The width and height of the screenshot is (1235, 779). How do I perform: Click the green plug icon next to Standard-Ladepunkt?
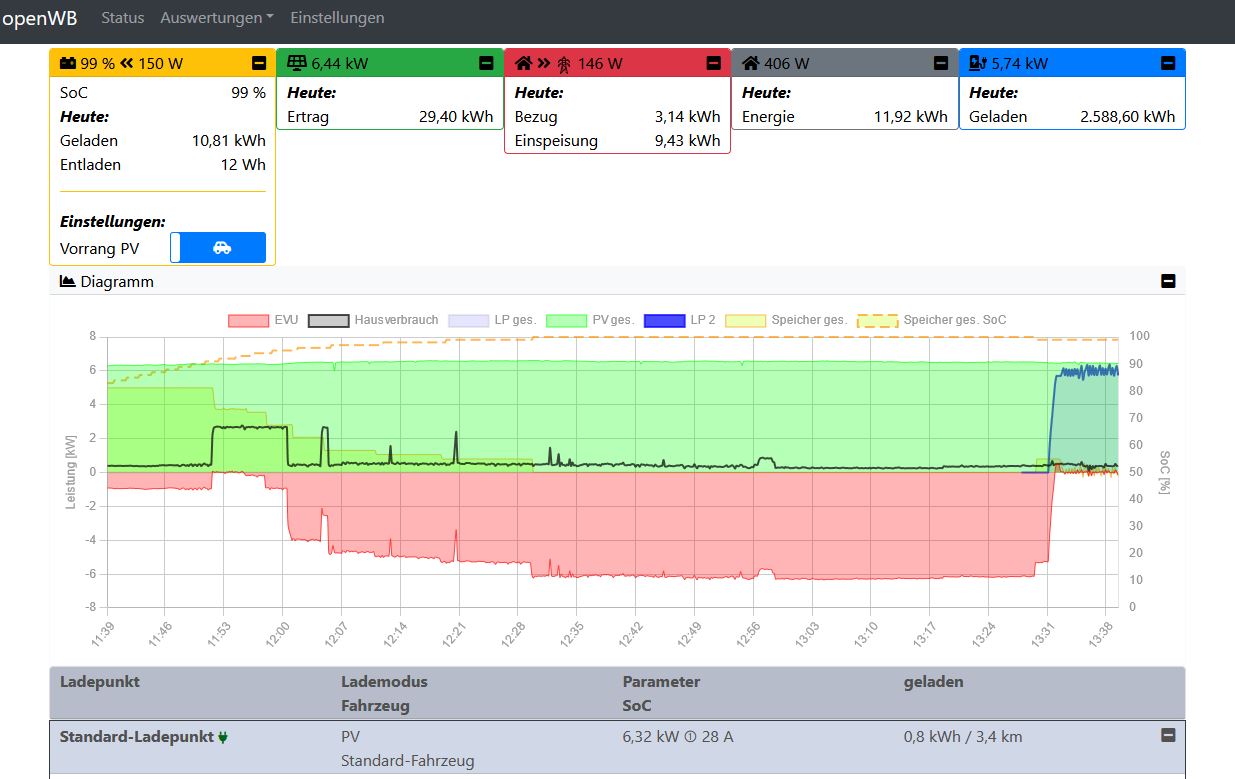[223, 737]
